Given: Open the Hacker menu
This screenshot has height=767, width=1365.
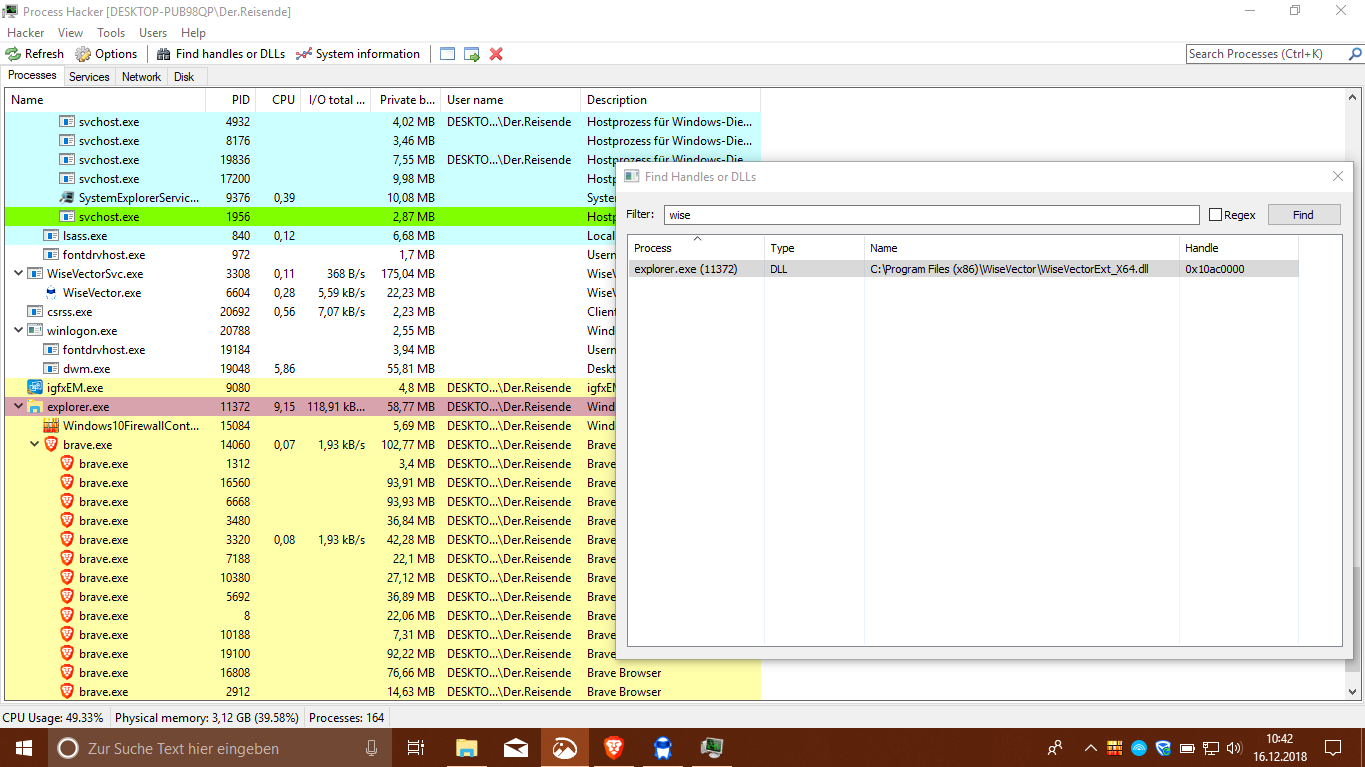Looking at the screenshot, I should coord(26,33).
